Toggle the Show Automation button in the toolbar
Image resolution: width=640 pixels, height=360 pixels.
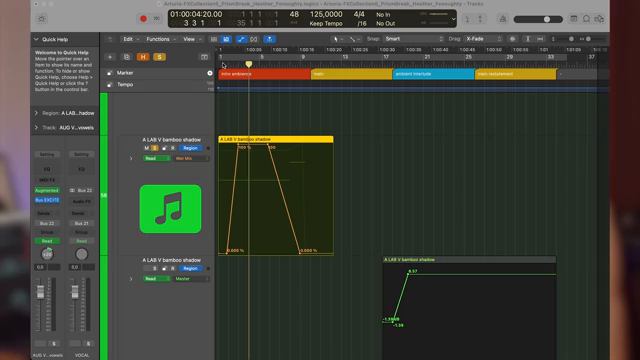click(x=241, y=39)
